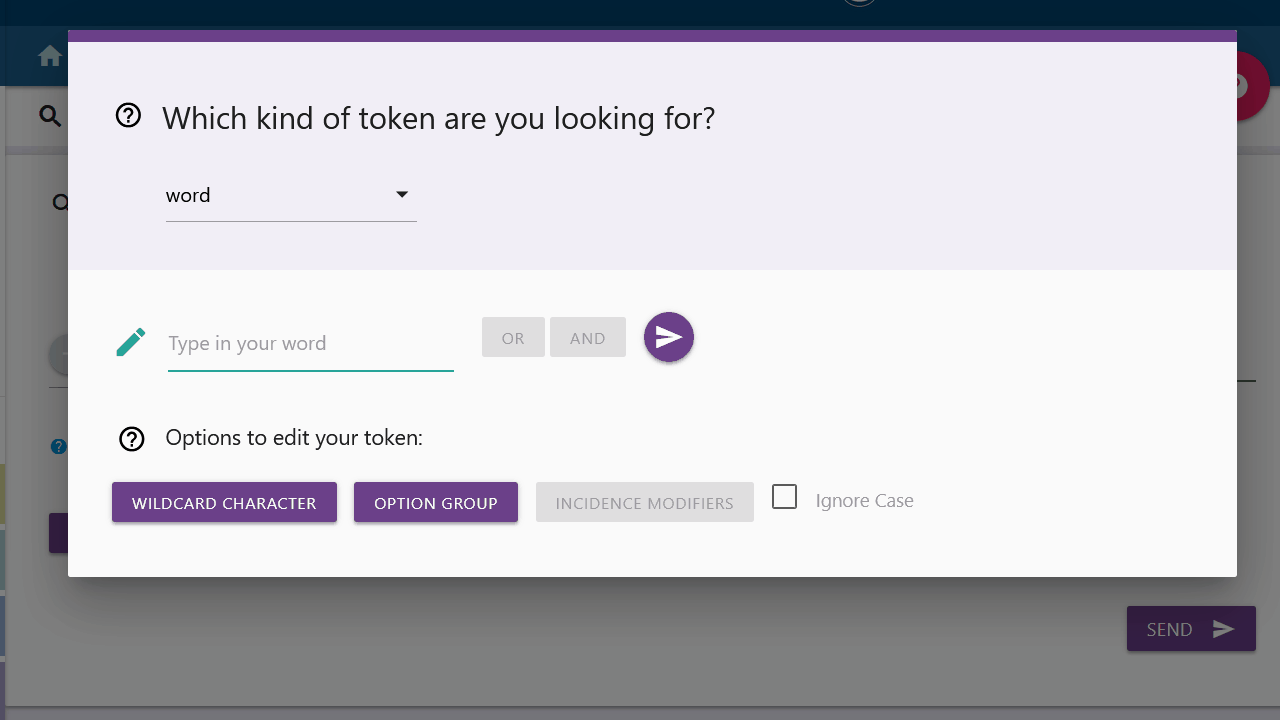Expand the token type dropdown arrow
This screenshot has width=1280, height=720.
click(x=402, y=195)
